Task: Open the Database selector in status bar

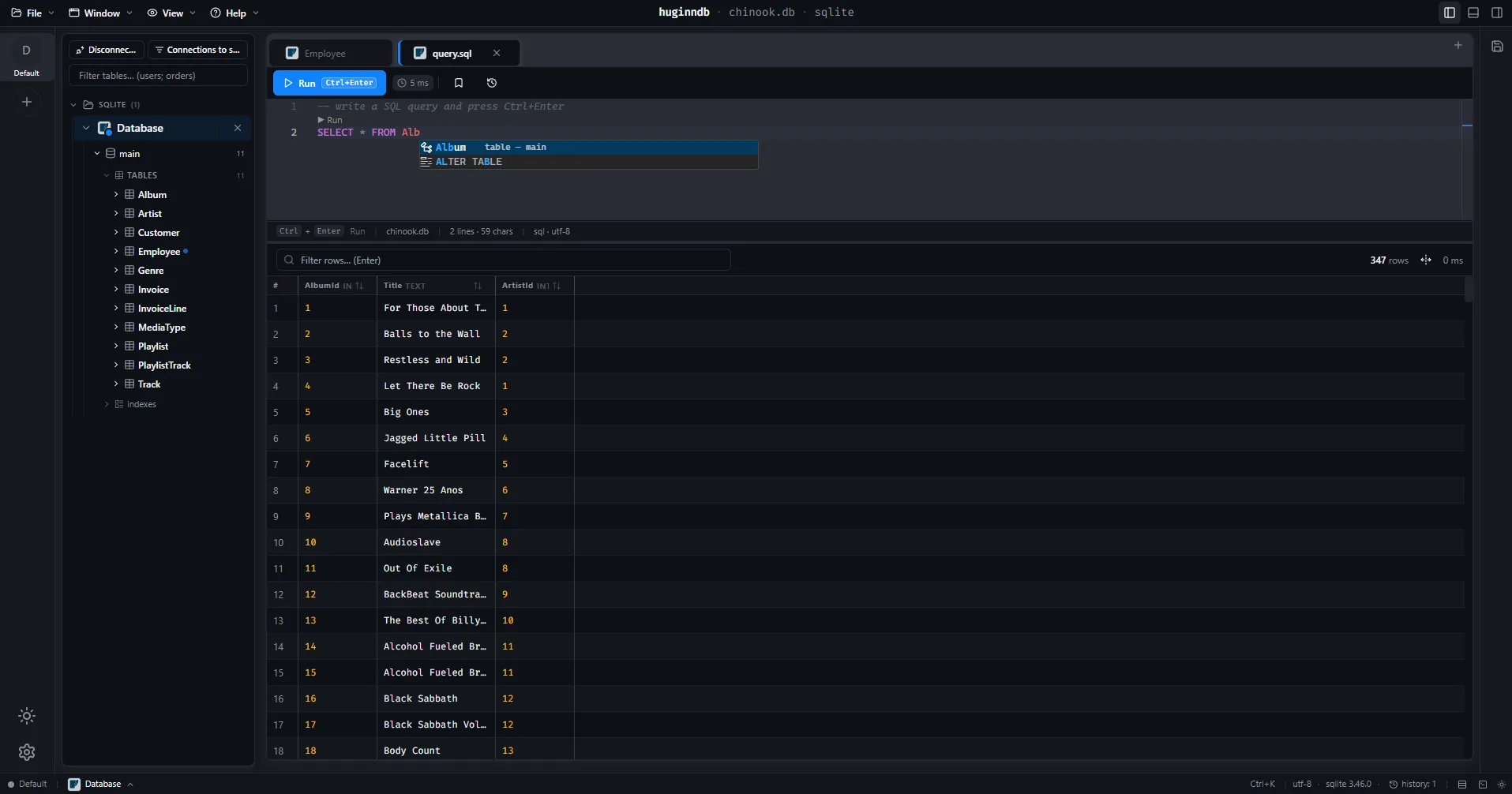Action: tap(101, 784)
